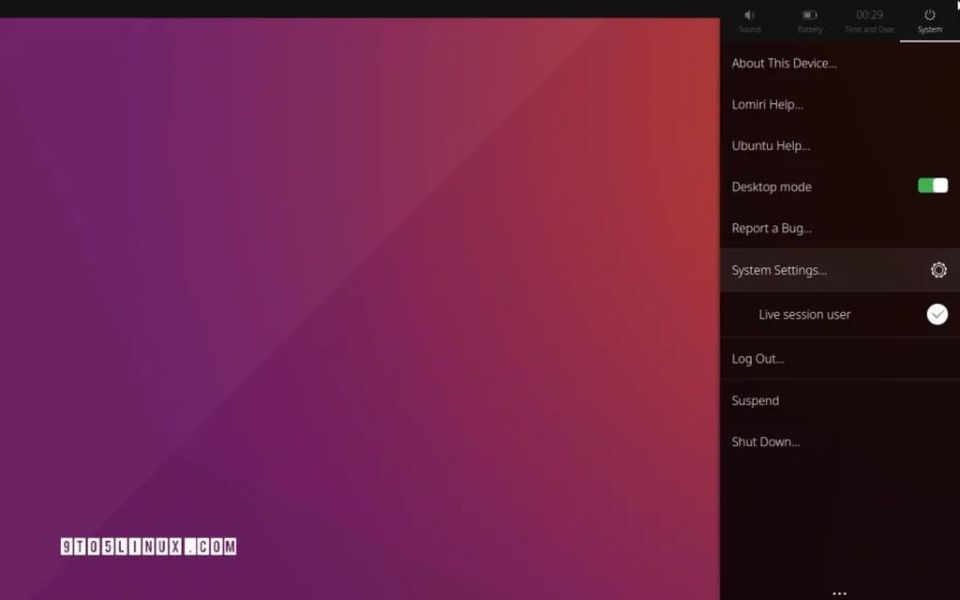Image resolution: width=960 pixels, height=600 pixels.
Task: Open the System indicator menu
Action: coord(929,20)
